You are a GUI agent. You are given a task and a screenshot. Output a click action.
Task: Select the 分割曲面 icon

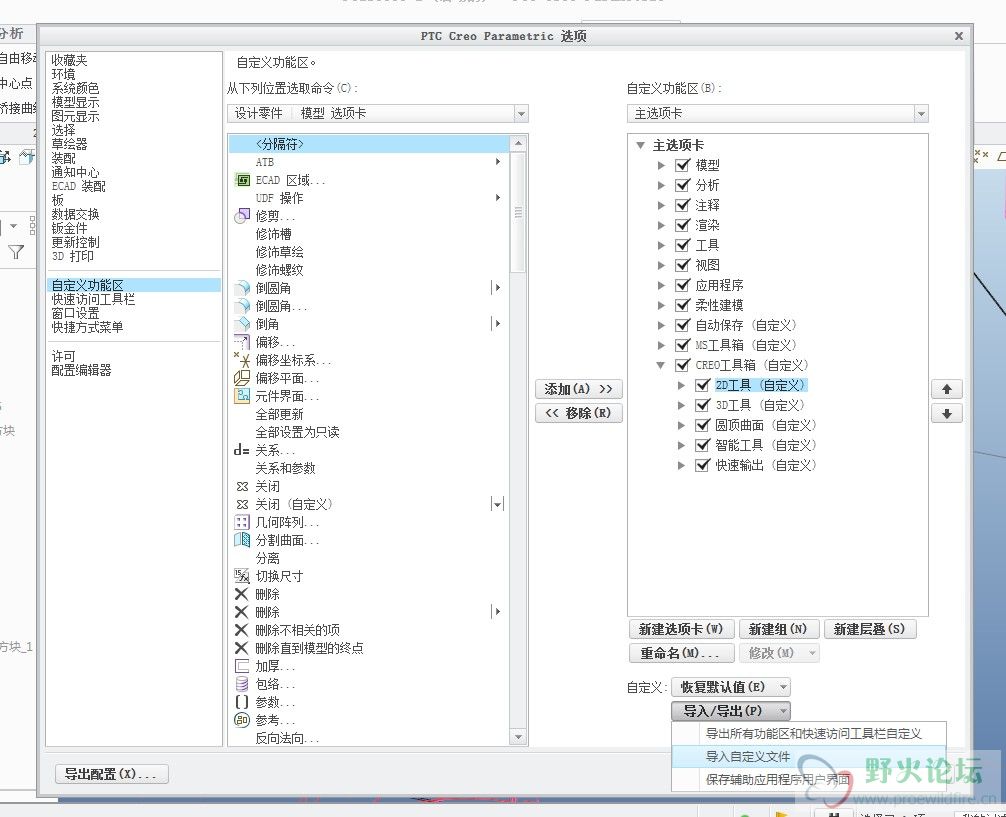pyautogui.click(x=242, y=540)
